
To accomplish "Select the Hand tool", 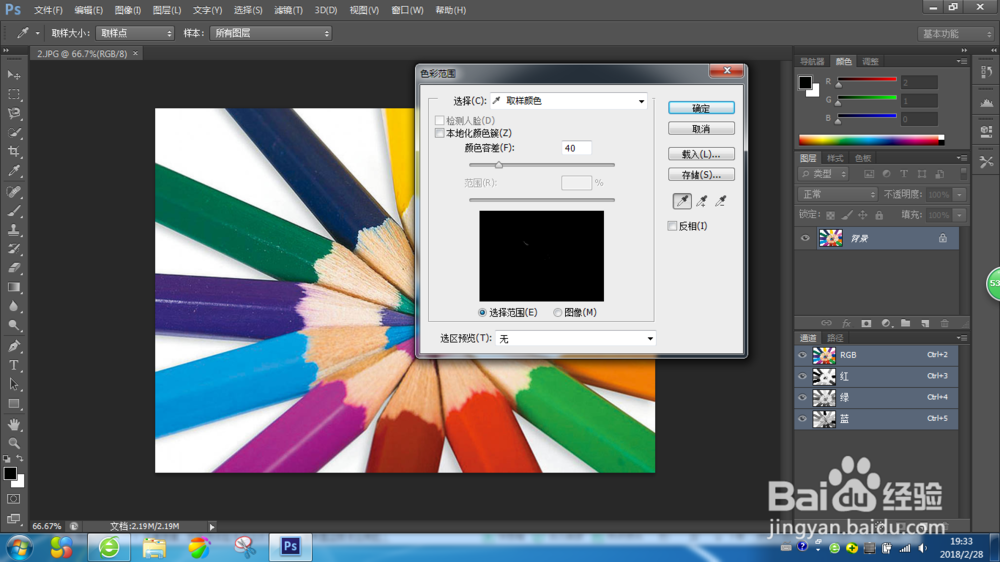I will coord(14,424).
